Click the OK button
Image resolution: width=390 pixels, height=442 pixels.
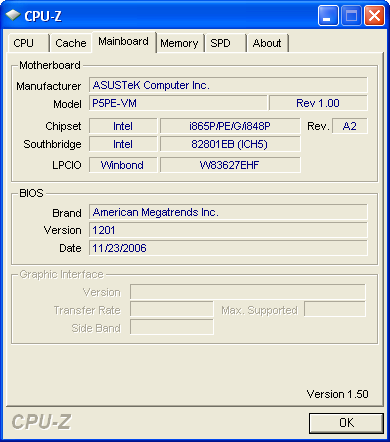[x=346, y=423]
